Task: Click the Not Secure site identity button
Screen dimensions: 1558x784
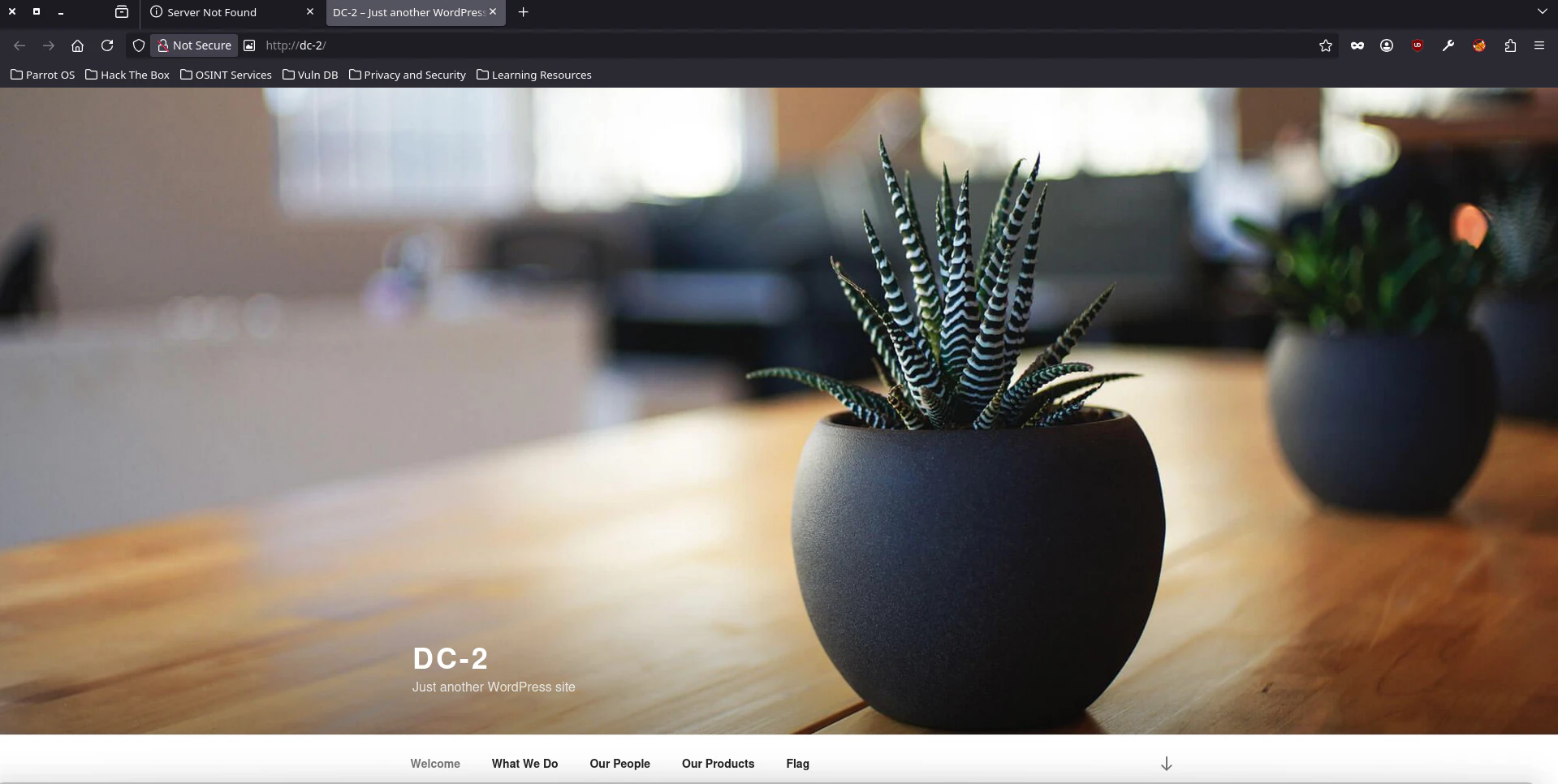Action: coord(195,45)
